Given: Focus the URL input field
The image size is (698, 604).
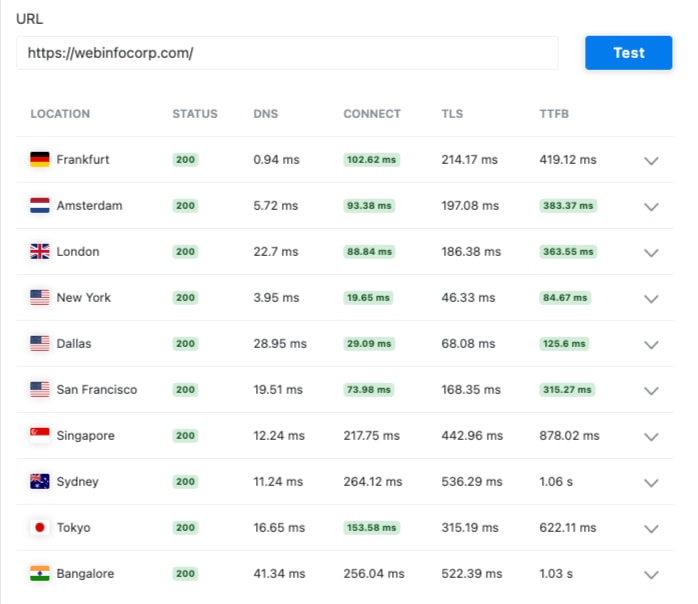Looking at the screenshot, I should click(x=287, y=53).
